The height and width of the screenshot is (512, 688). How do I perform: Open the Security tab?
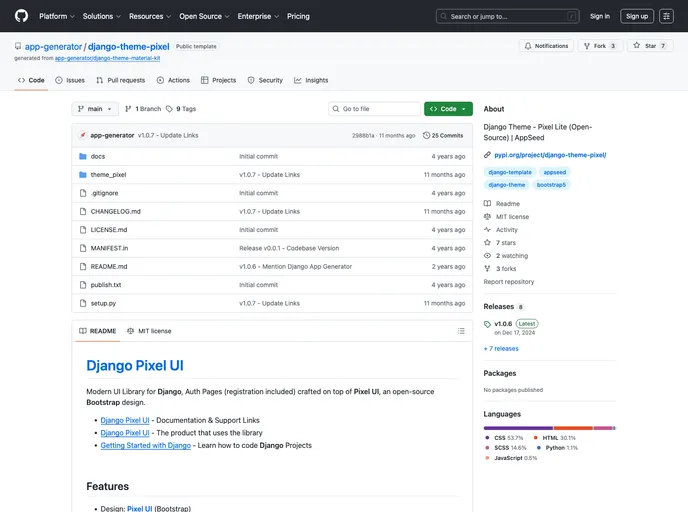[x=265, y=80]
